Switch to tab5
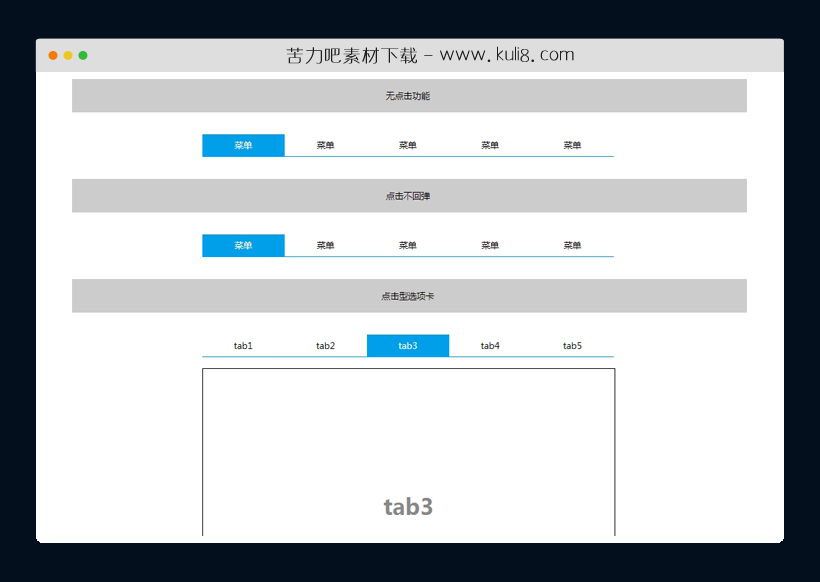The image size is (820, 582). [572, 345]
